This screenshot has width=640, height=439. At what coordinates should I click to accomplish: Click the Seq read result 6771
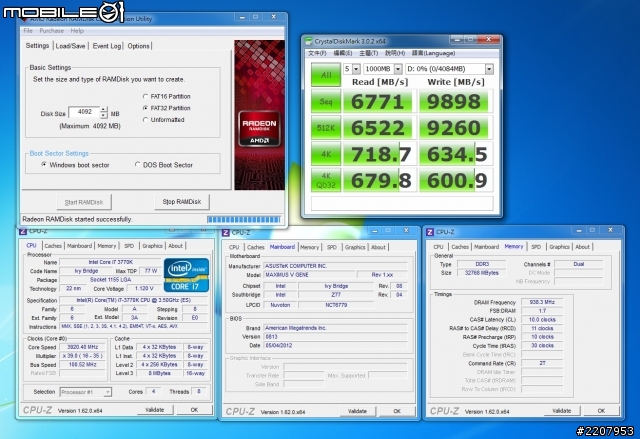tap(380, 101)
